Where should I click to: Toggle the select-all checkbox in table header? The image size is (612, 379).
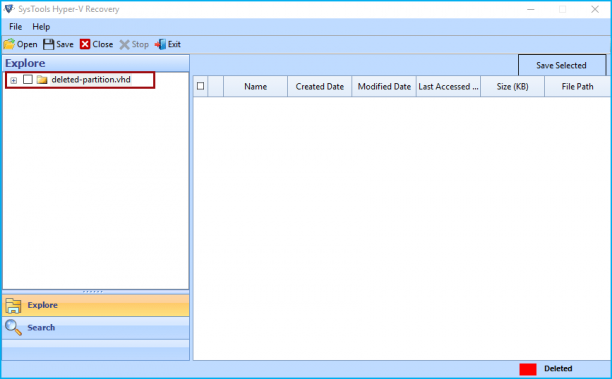pos(201,86)
